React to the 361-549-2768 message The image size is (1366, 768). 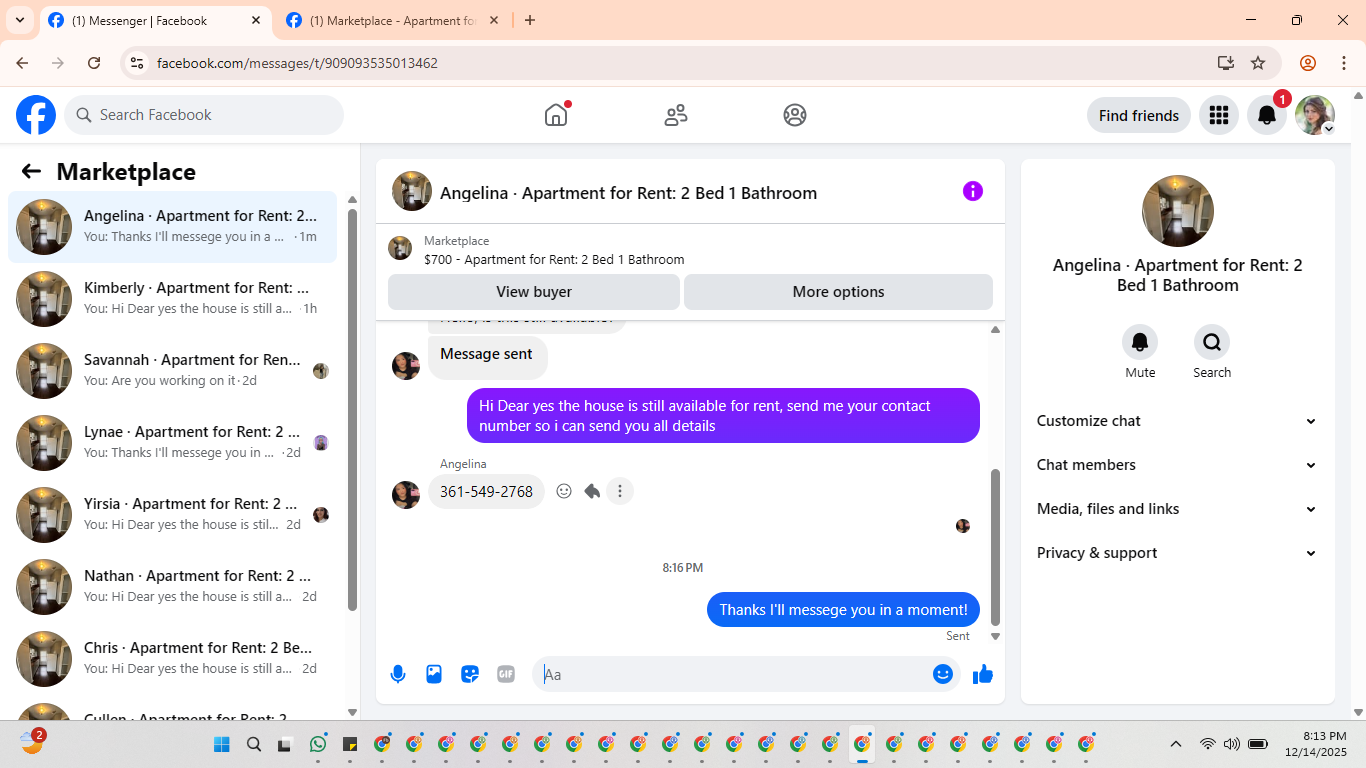[x=564, y=491]
